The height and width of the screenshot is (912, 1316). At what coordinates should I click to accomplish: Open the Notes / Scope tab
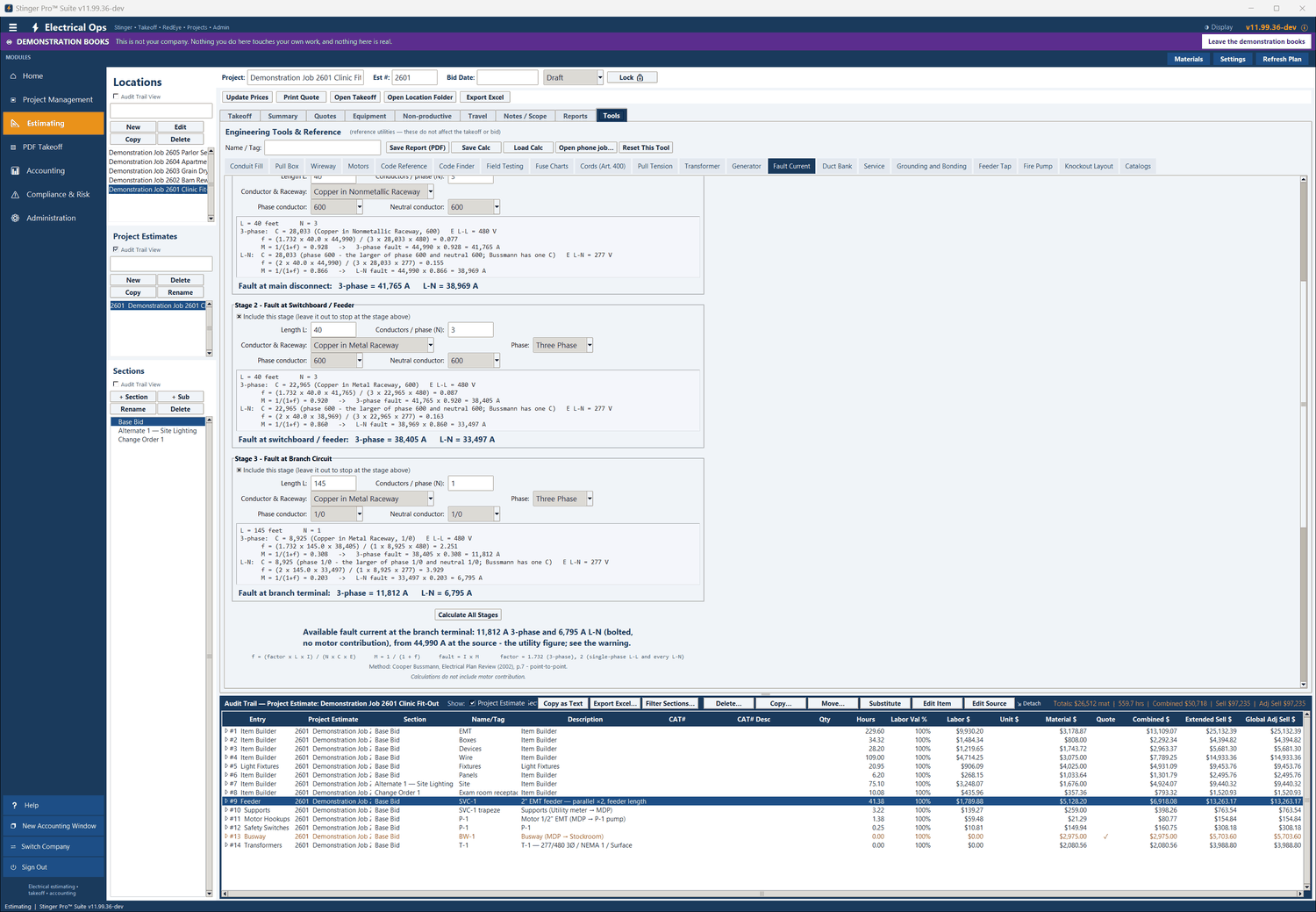coord(525,116)
